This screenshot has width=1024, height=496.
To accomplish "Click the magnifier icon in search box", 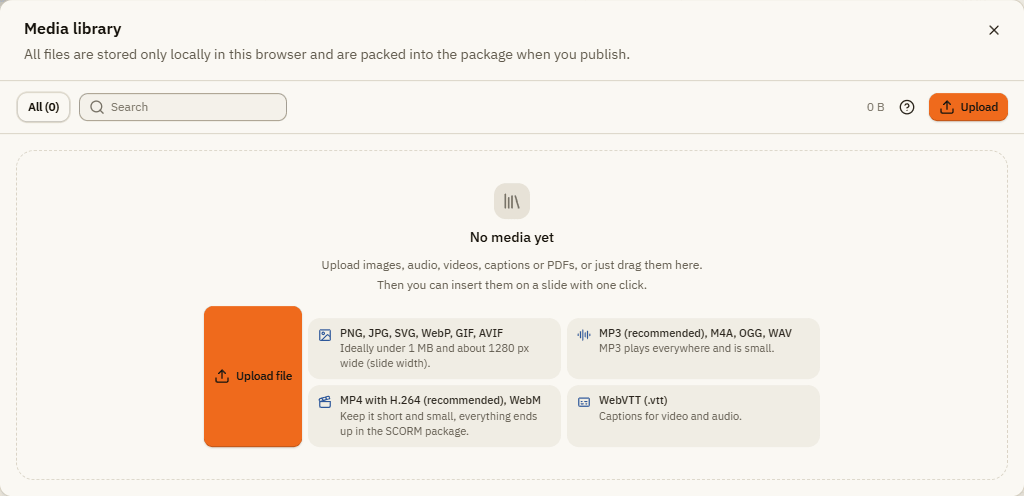I will coord(97,107).
